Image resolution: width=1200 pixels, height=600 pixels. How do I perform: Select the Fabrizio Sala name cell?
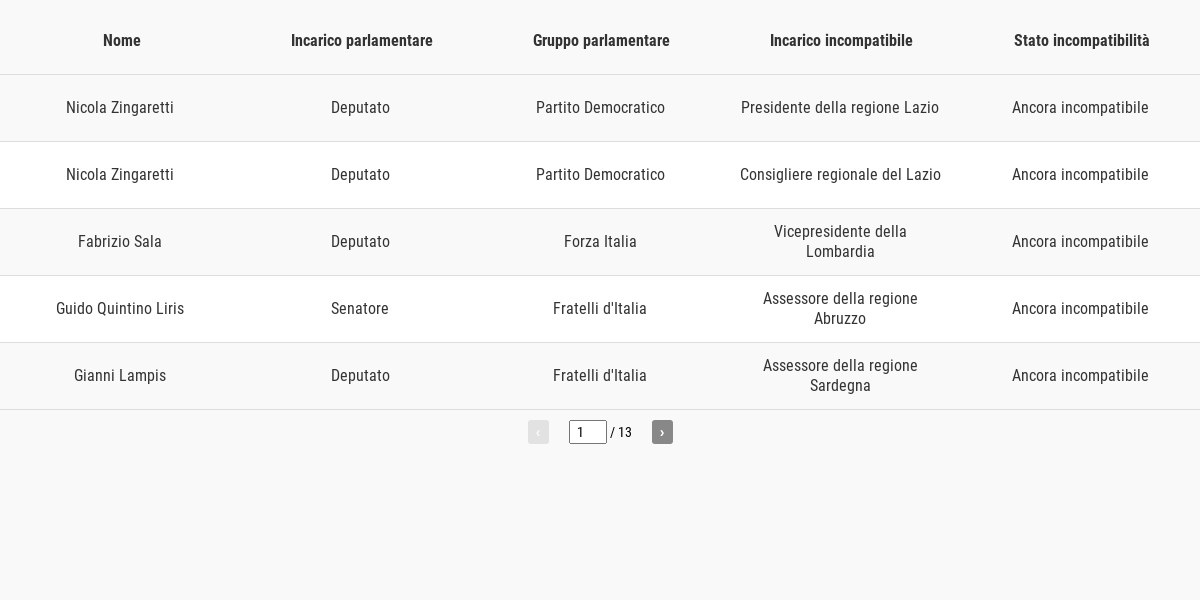120,242
